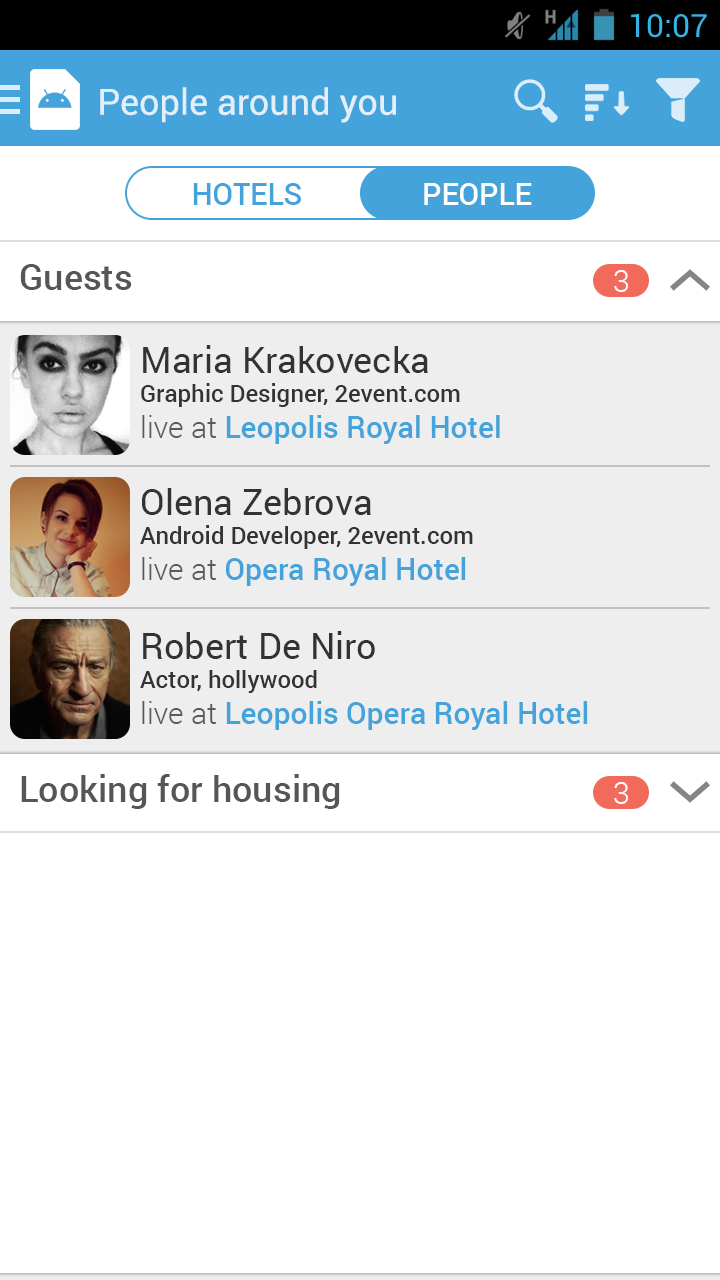Viewport: 720px width, 1280px height.
Task: Open the search magnifier icon
Action: point(535,101)
